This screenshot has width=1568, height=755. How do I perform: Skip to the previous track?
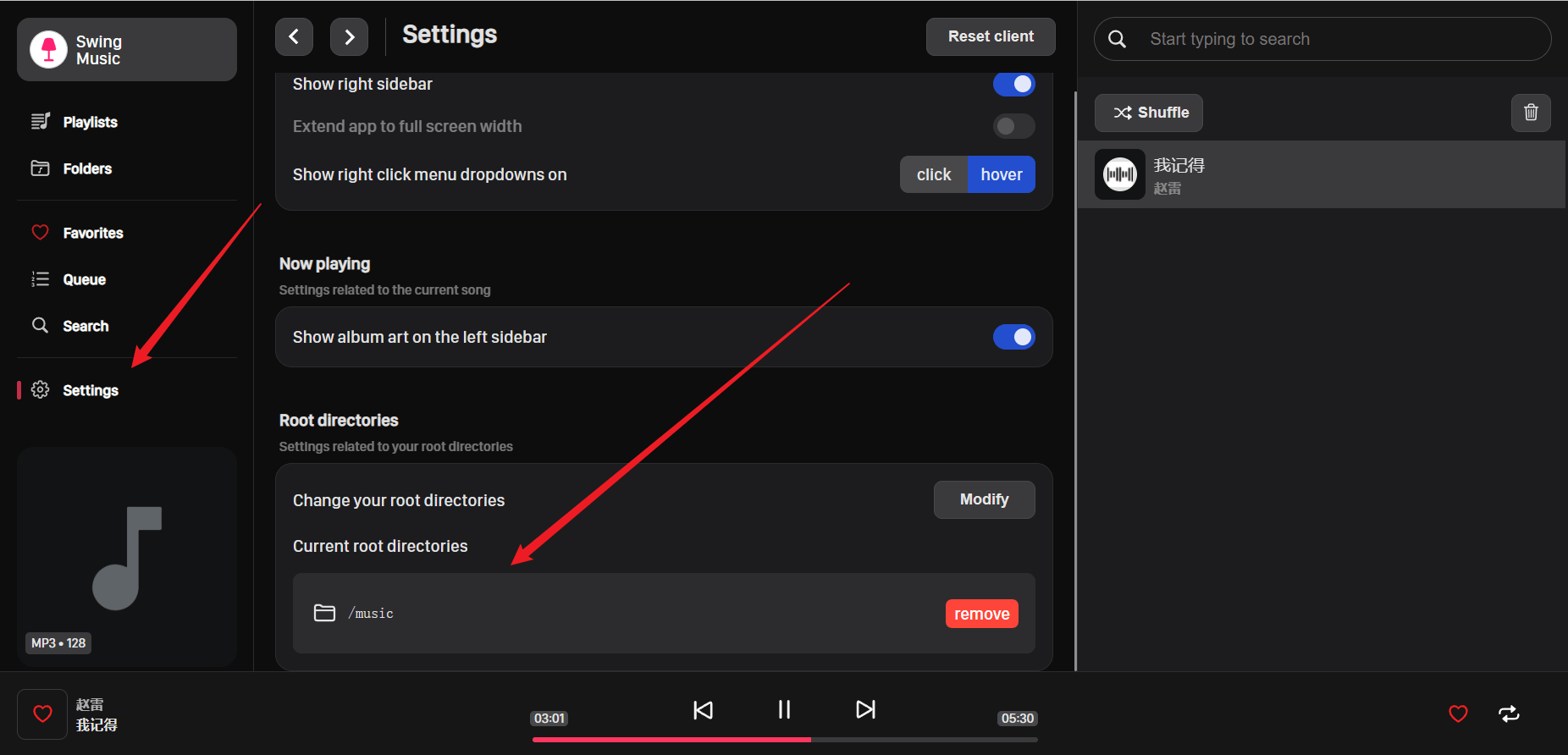pyautogui.click(x=703, y=709)
